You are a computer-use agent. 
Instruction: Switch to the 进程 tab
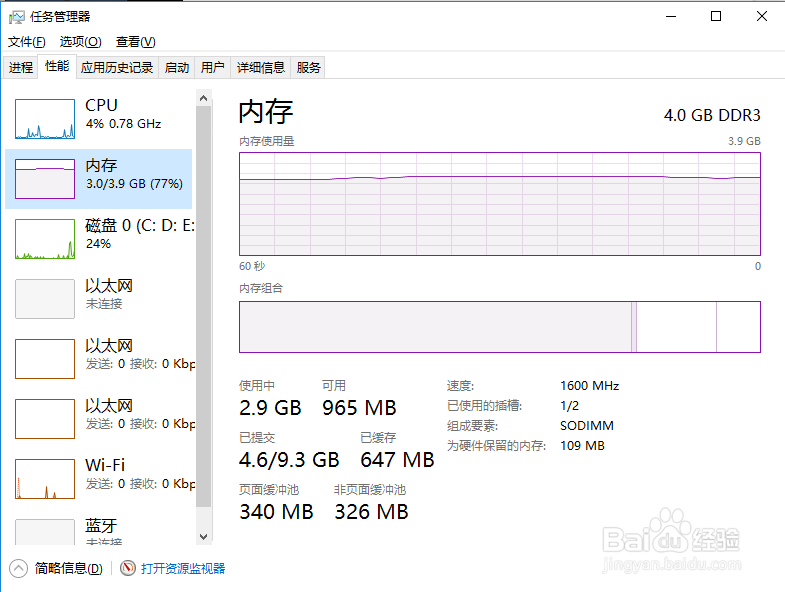(21, 67)
